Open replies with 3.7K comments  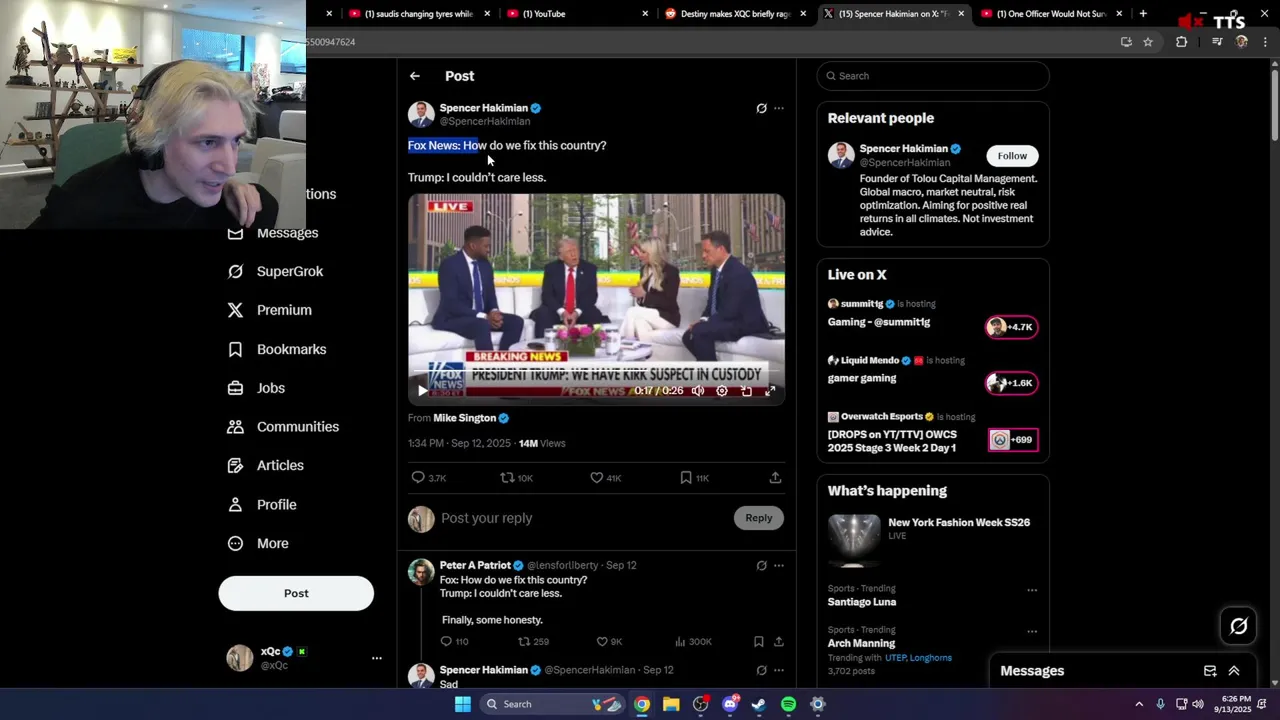(429, 478)
